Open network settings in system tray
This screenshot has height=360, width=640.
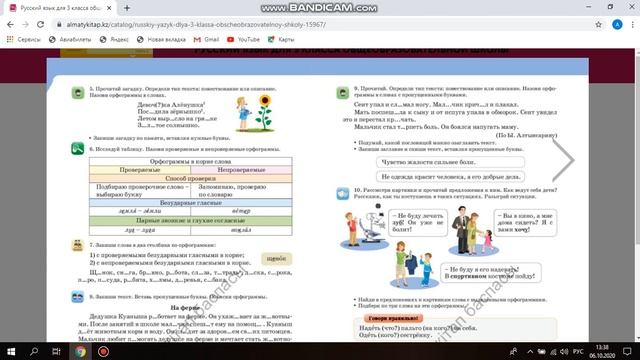[x=553, y=351]
